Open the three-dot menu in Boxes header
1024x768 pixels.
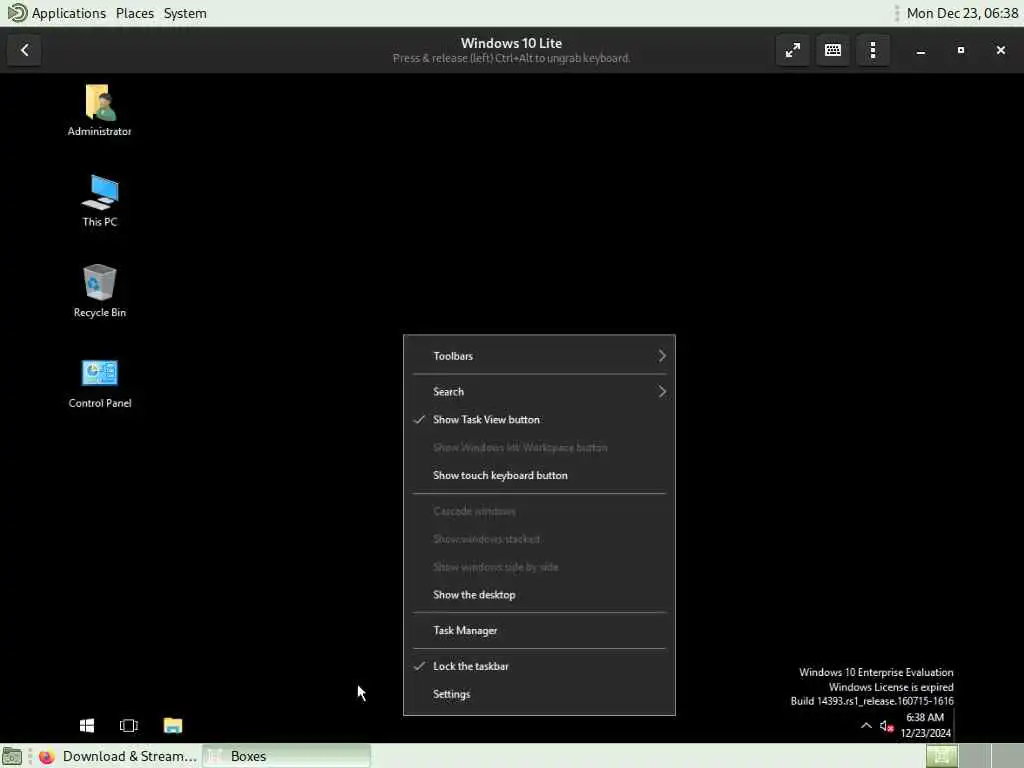click(x=872, y=50)
